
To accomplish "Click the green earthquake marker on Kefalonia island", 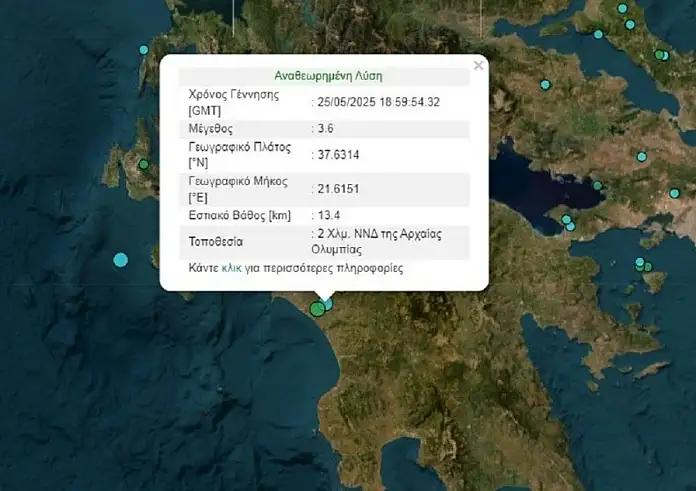I will tap(144, 165).
